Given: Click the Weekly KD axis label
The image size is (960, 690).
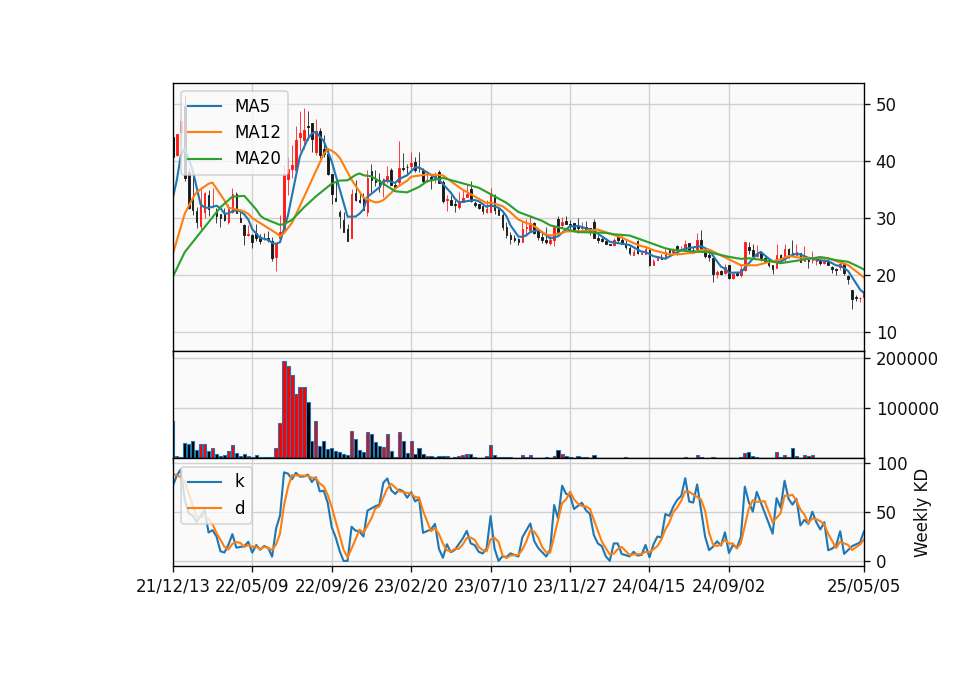Looking at the screenshot, I should click(921, 513).
